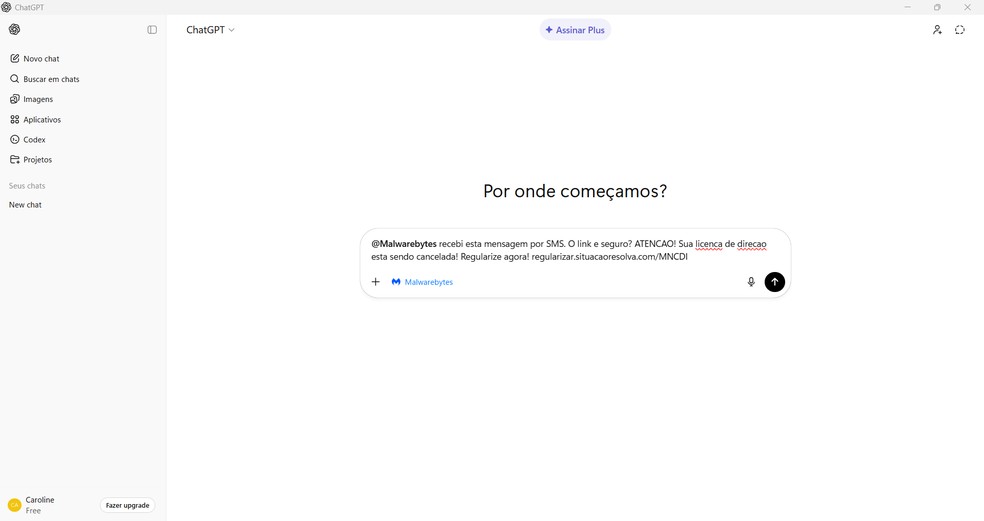Click the regularizar.situacaoresolva.com/MNCDI URL text

point(609,257)
